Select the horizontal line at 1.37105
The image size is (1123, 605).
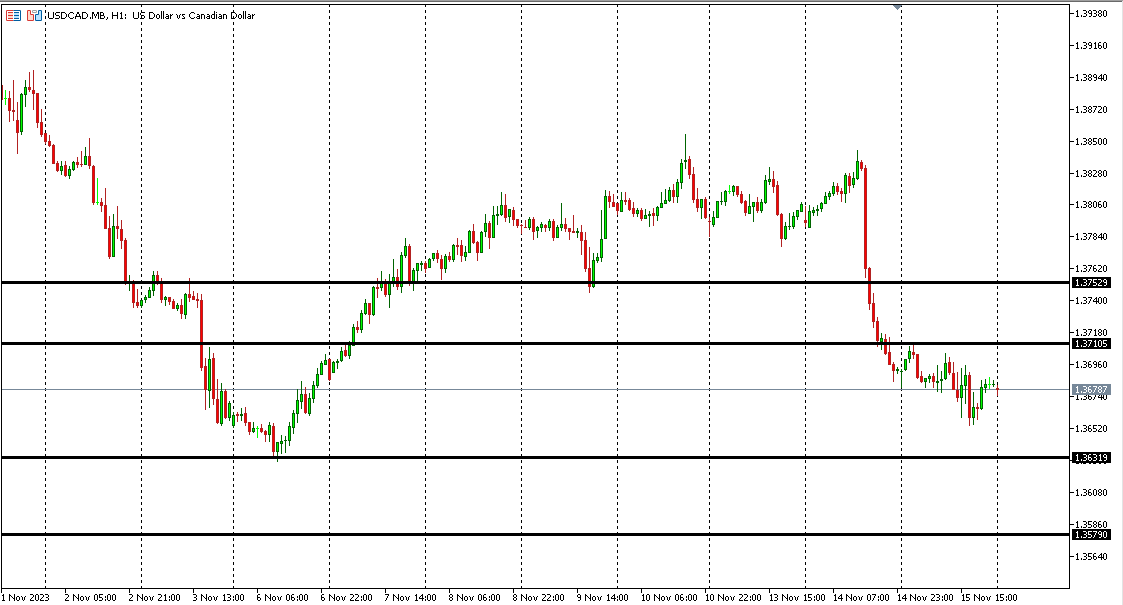point(534,344)
